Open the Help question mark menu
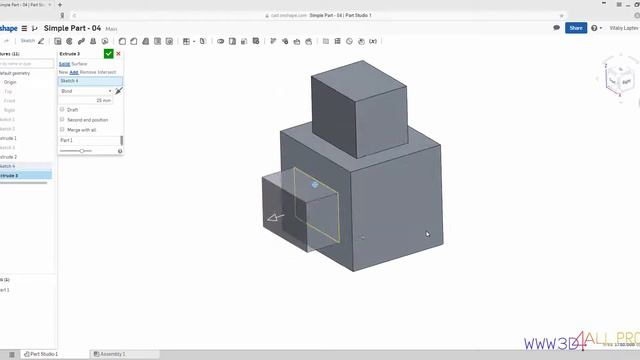 (596, 28)
